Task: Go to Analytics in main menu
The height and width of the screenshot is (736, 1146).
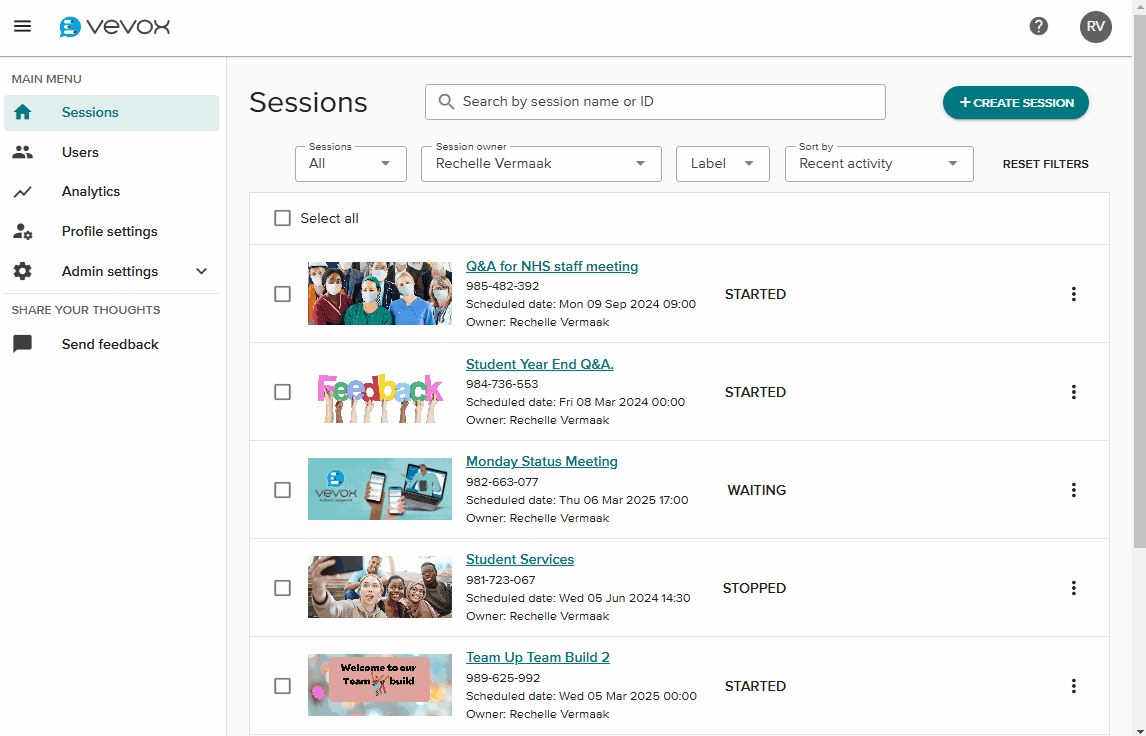Action: click(x=91, y=191)
